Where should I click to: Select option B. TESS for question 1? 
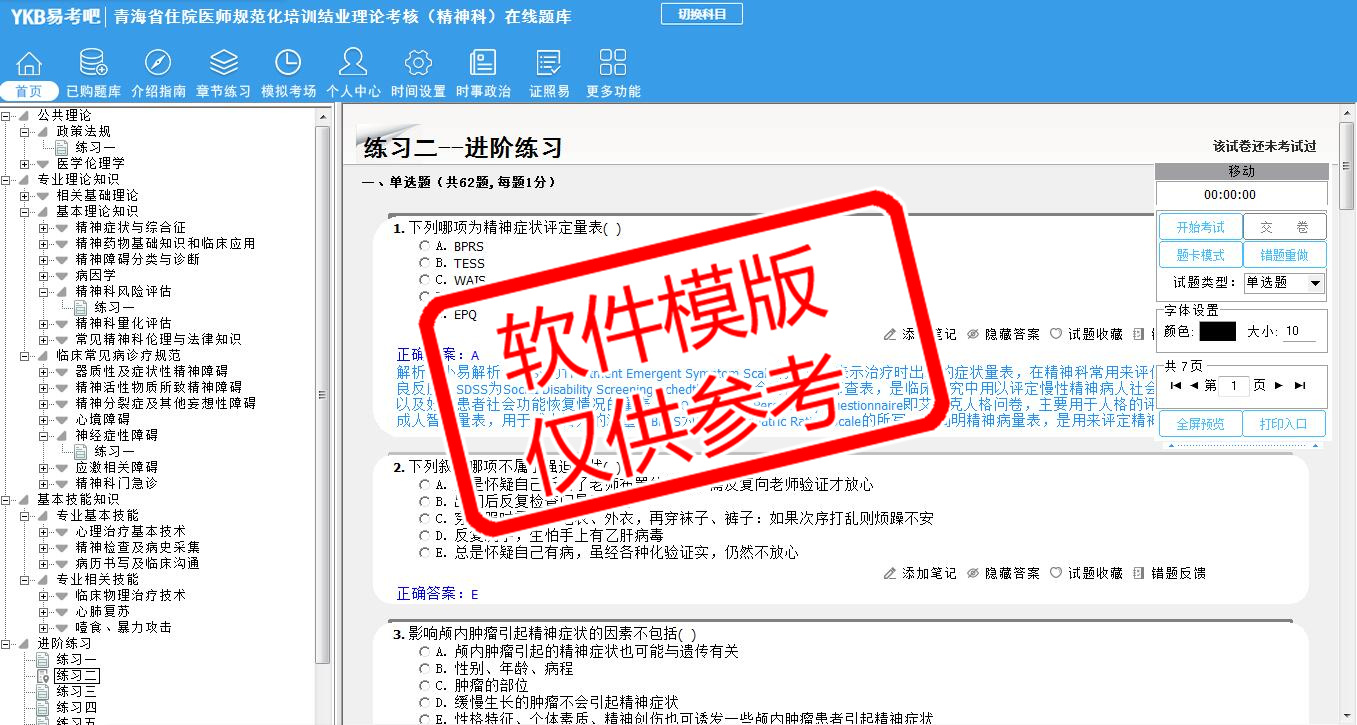(x=425, y=263)
